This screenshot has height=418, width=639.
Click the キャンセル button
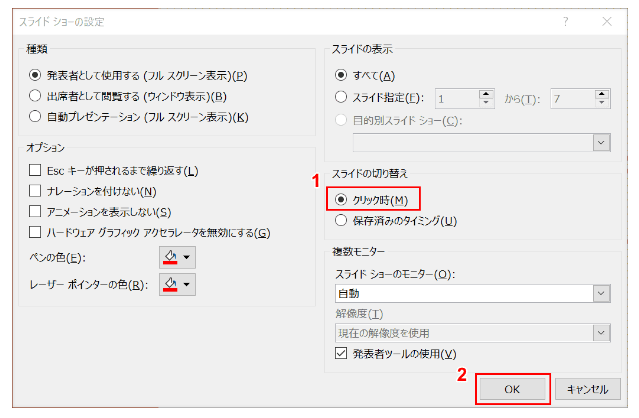[x=587, y=389]
